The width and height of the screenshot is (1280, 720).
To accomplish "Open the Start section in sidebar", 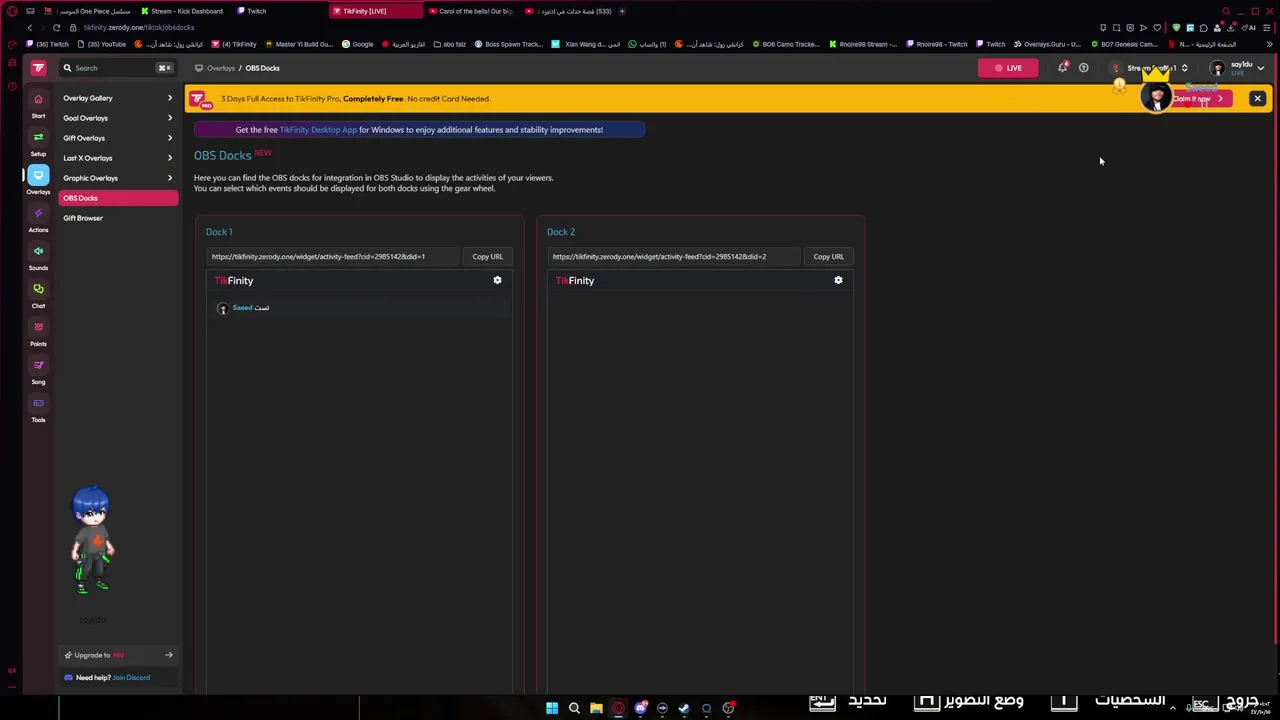I will click(x=38, y=104).
